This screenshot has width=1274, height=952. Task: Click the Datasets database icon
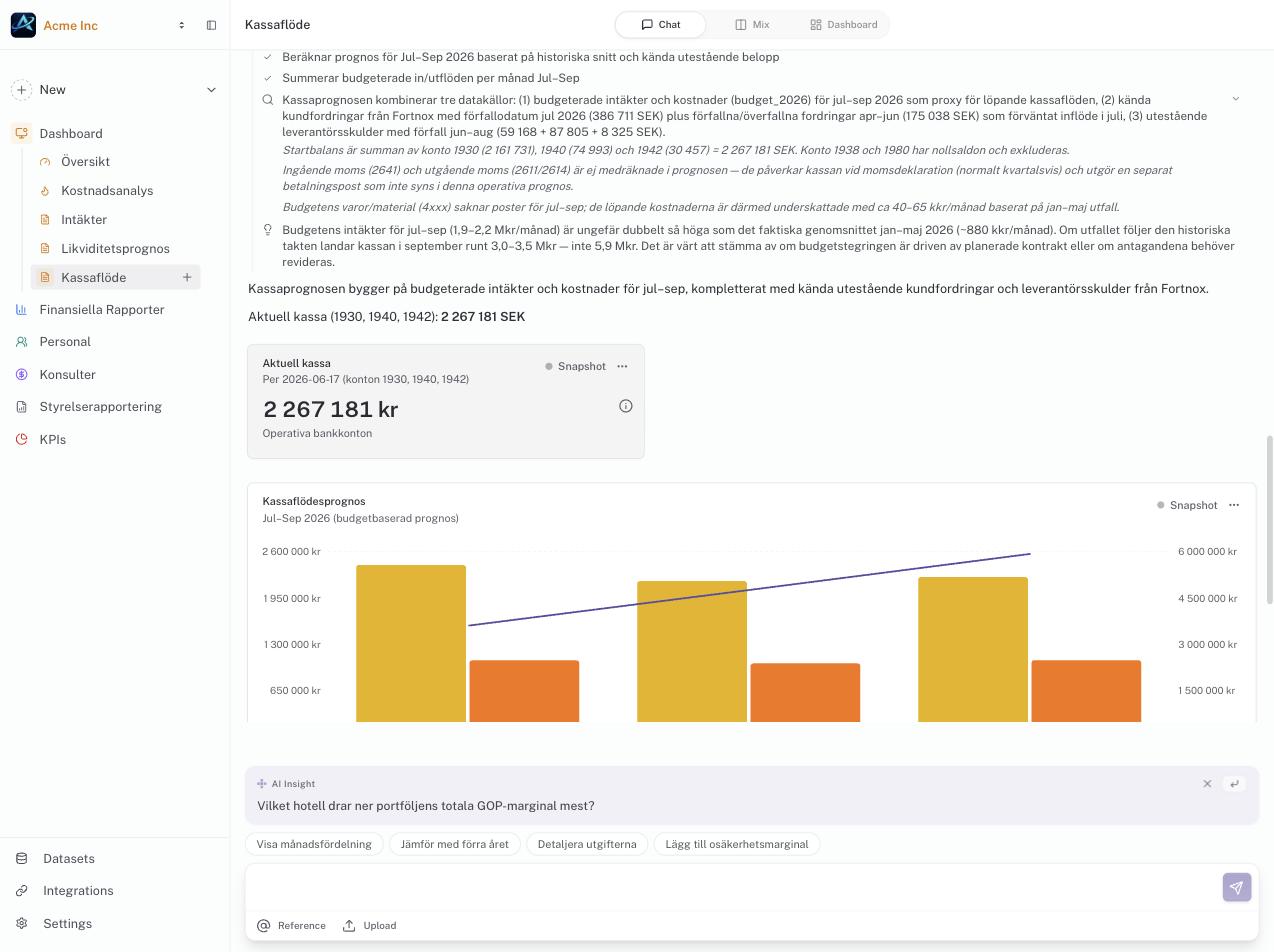pos(22,859)
